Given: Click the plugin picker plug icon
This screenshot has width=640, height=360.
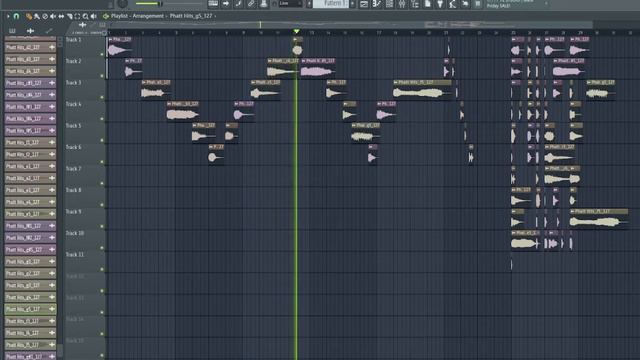Looking at the screenshot, I should pos(440,4).
